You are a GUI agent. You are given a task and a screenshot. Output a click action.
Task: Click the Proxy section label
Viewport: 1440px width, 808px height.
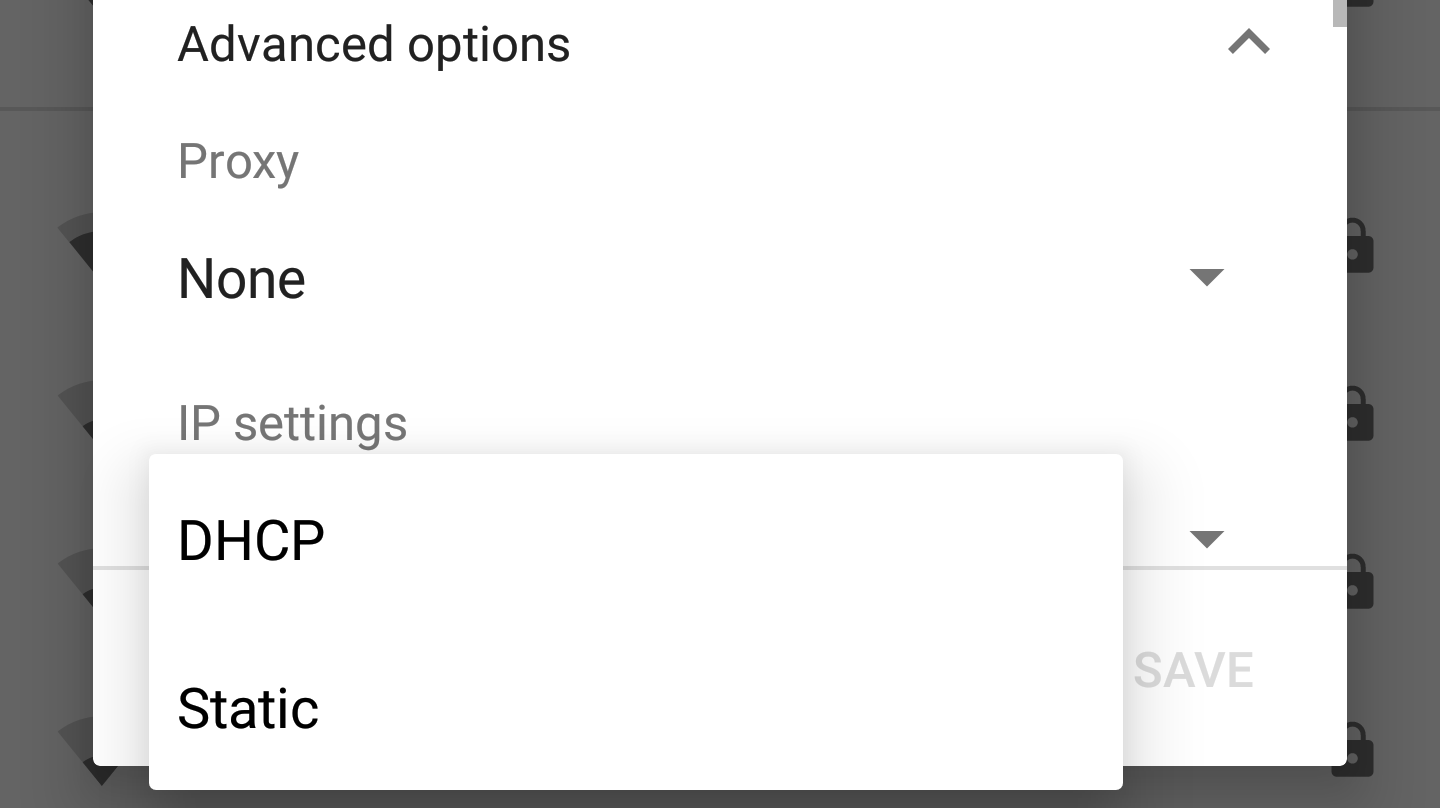tap(238, 163)
